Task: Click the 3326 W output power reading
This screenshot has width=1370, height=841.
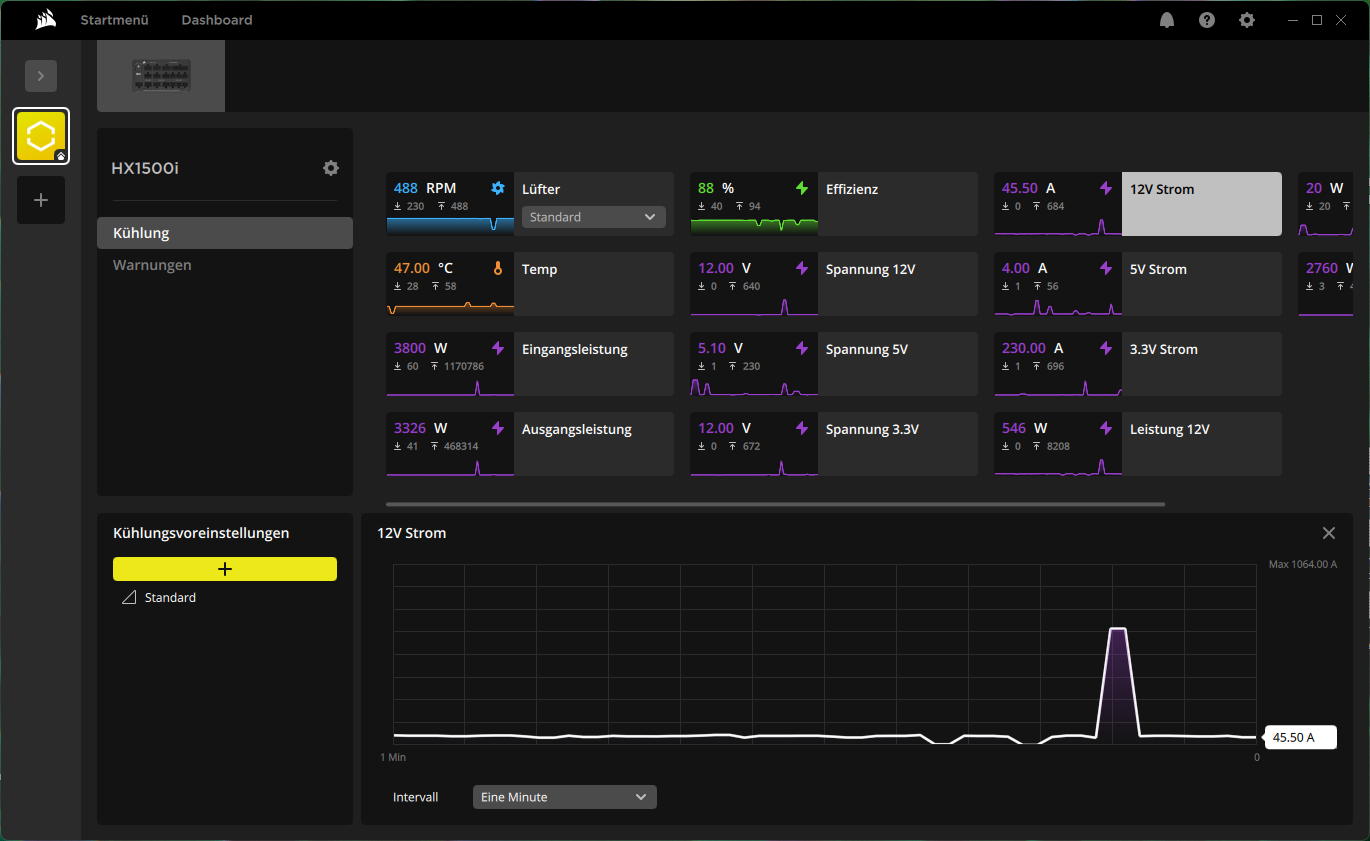Action: coord(421,428)
